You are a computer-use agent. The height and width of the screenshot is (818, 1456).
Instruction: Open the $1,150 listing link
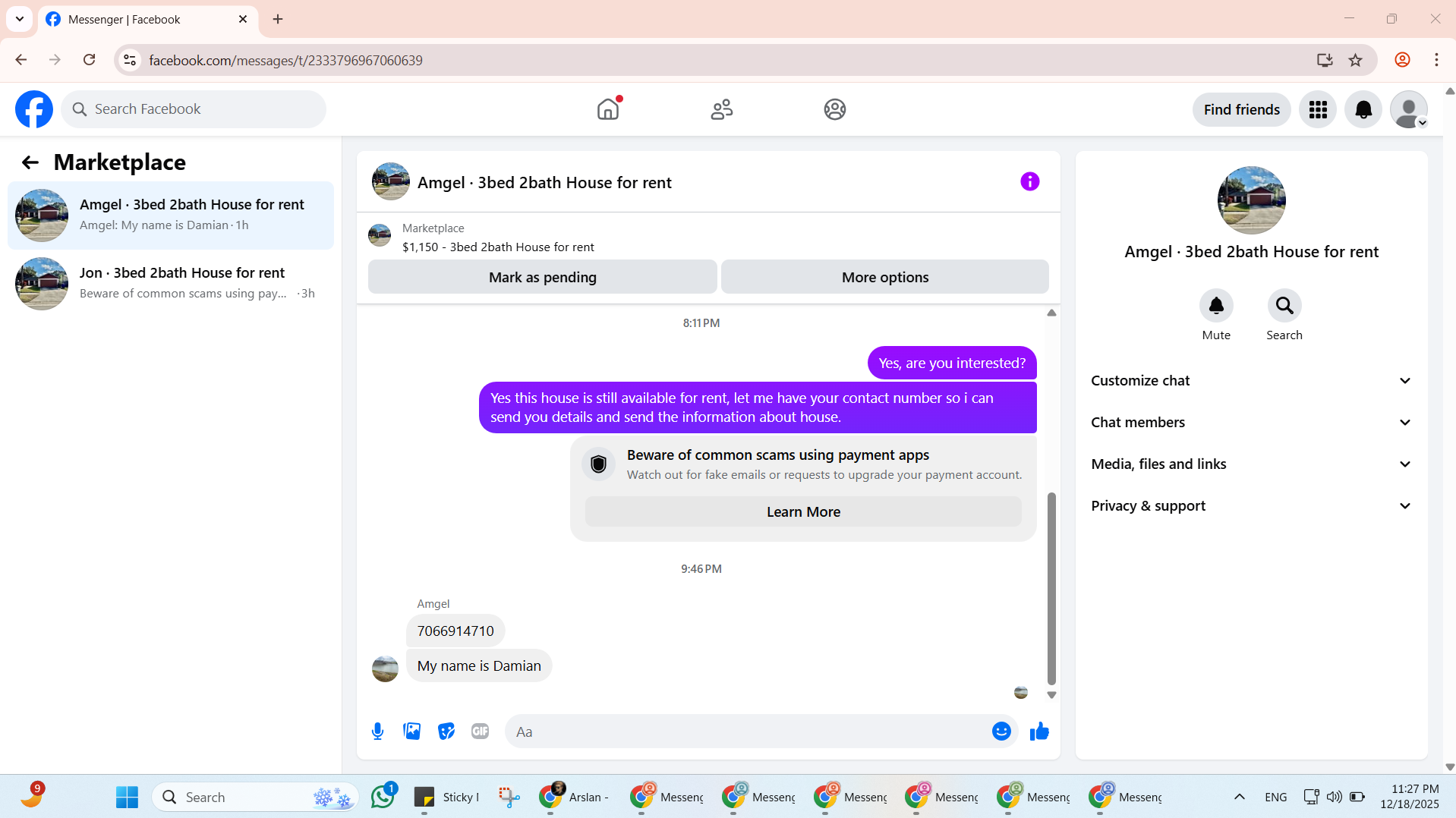498,247
